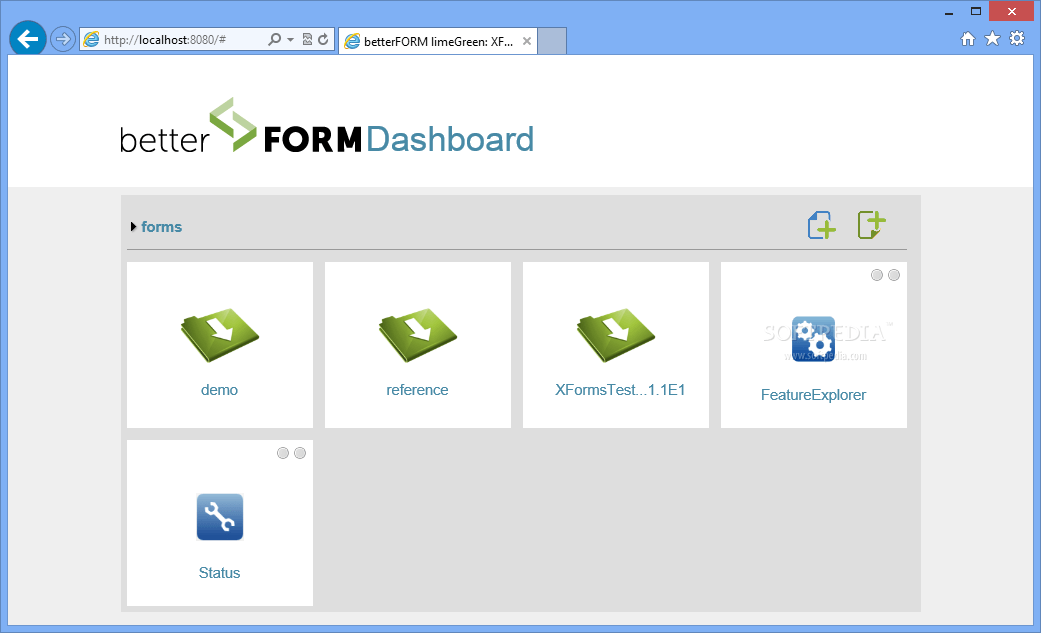Click the green upload file icon
Viewport: 1041px width, 633px height.
(871, 225)
